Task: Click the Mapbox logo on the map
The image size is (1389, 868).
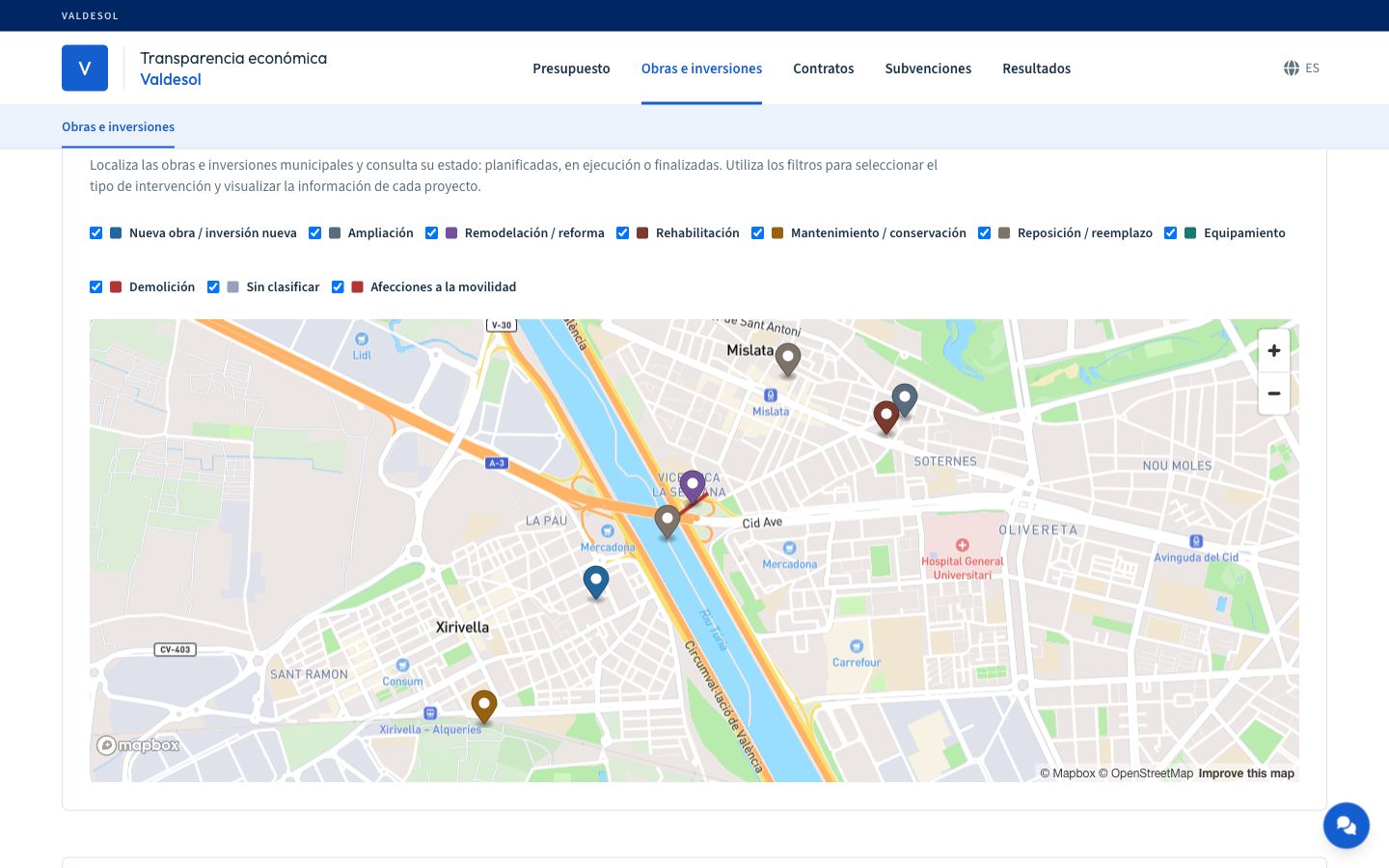Action: pos(138,746)
